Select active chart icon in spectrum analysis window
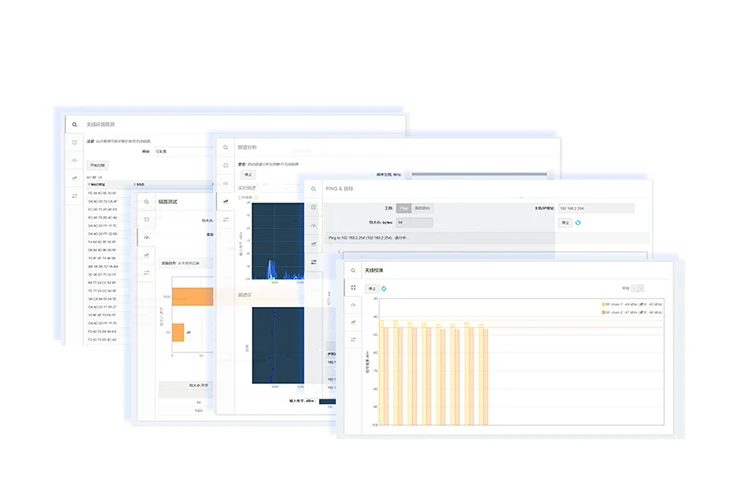Viewport: 750px width, 497px height. click(x=225, y=201)
